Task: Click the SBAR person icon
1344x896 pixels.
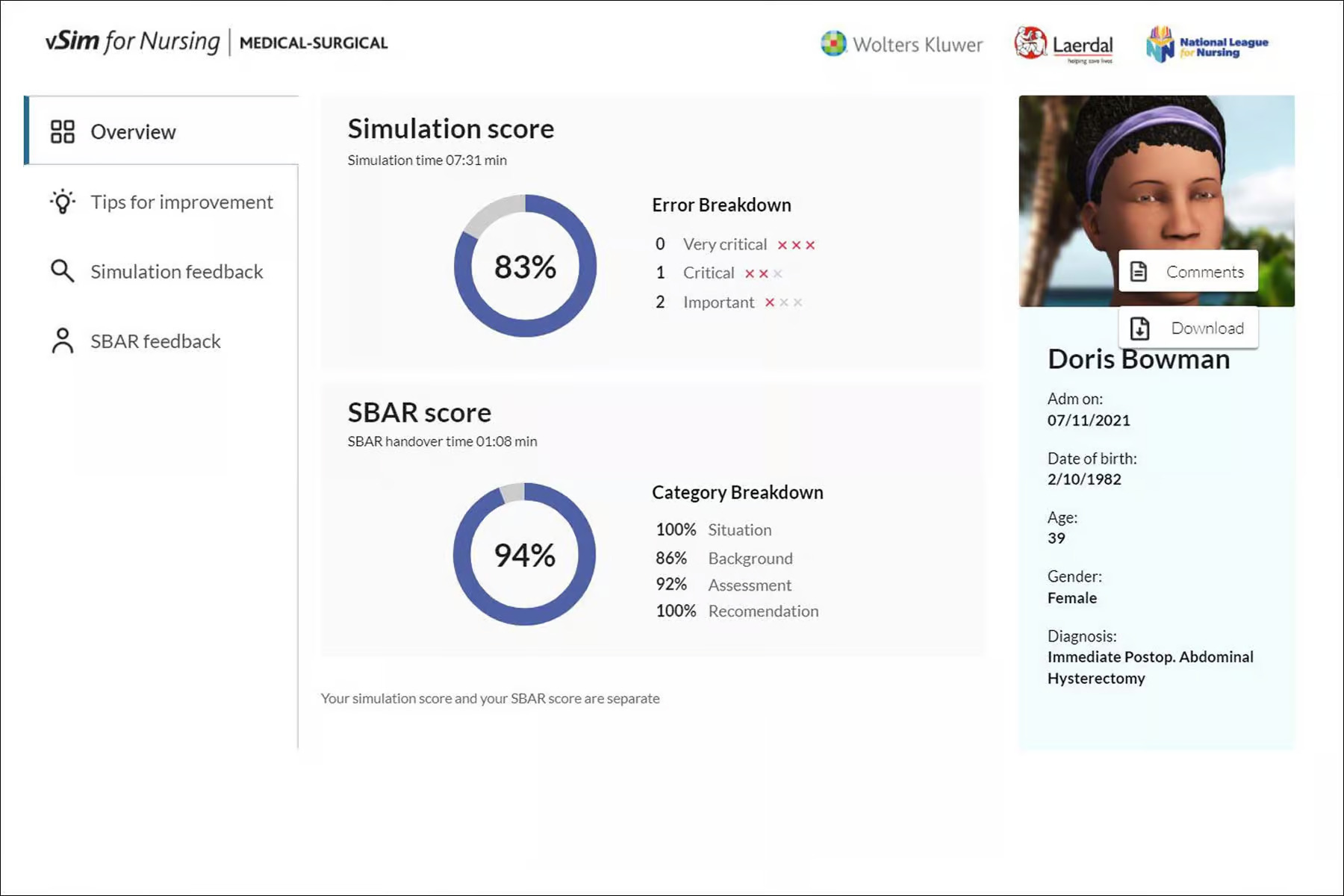Action: (x=63, y=341)
